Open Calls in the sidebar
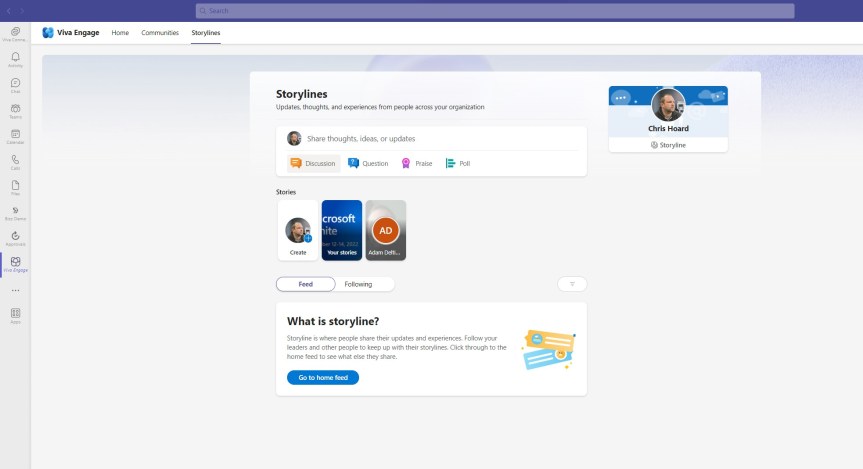Viewport: 863px width, 469px height. pos(15,162)
